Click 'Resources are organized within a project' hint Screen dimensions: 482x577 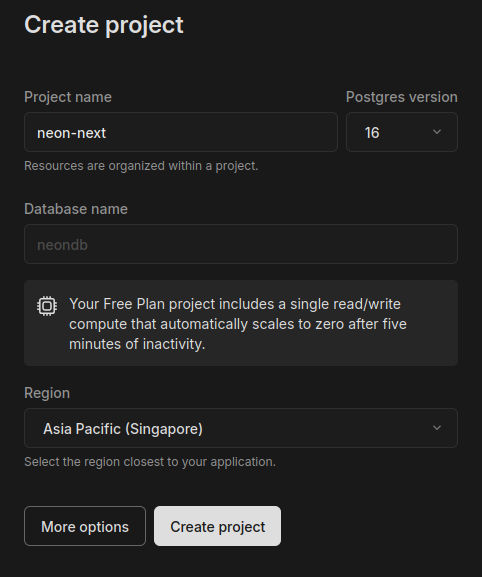pos(141,166)
